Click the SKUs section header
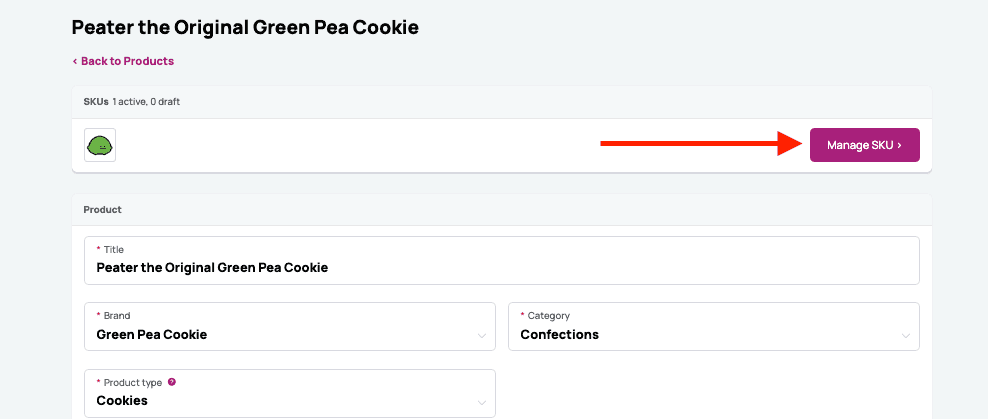This screenshot has height=419, width=988. click(96, 102)
